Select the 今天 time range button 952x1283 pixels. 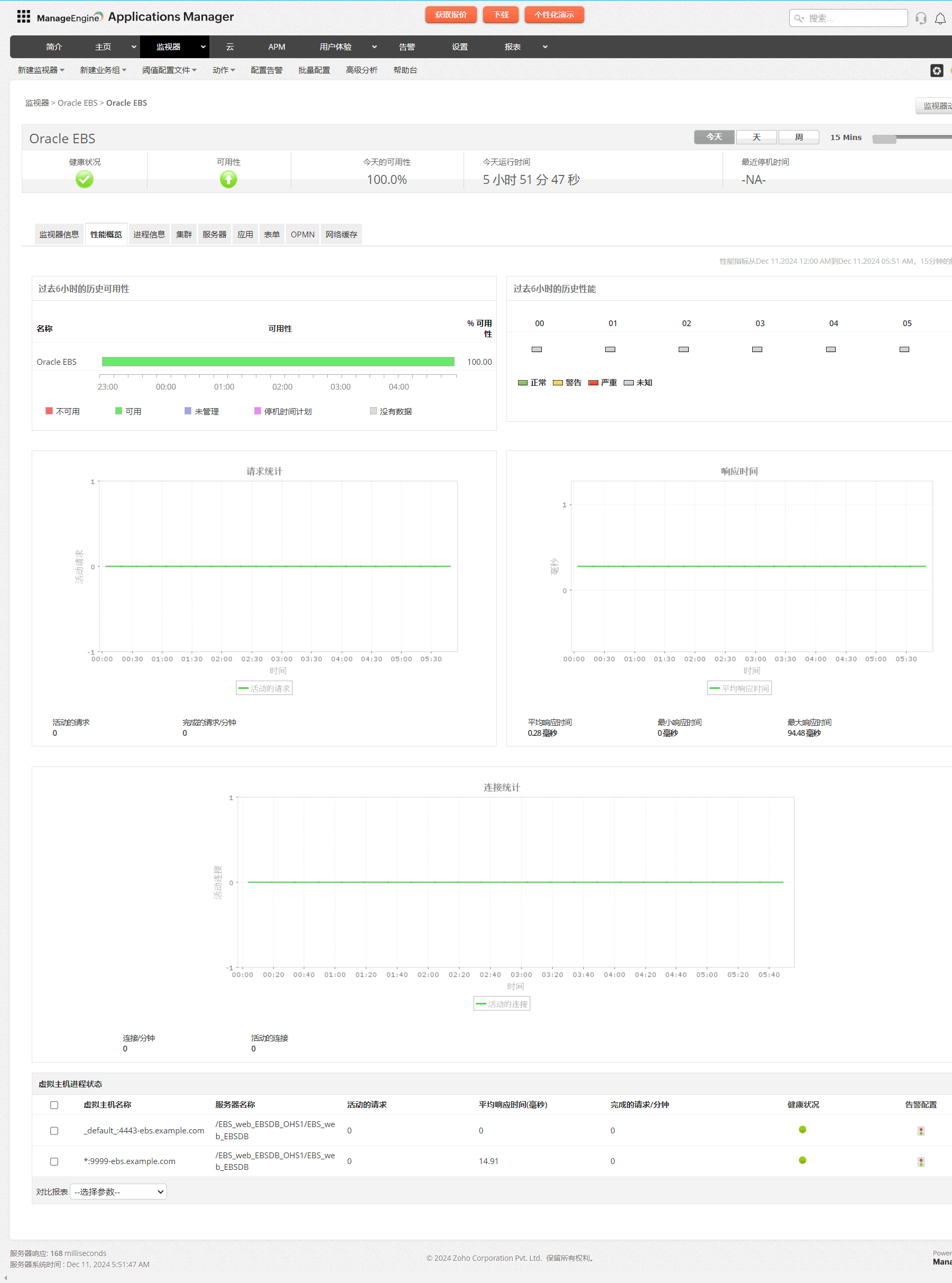[714, 136]
